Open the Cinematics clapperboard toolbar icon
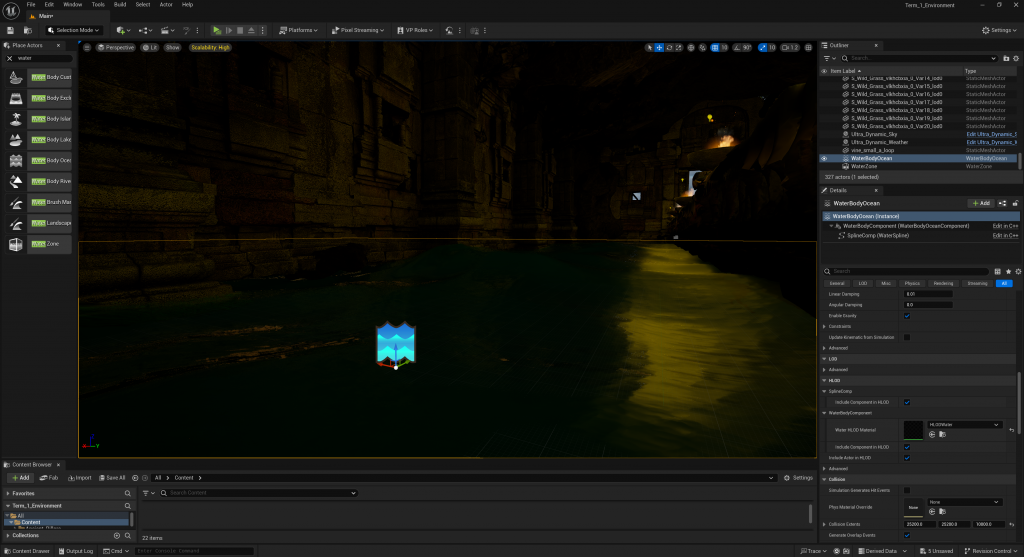The width and height of the screenshot is (1024, 557). pyautogui.click(x=167, y=30)
